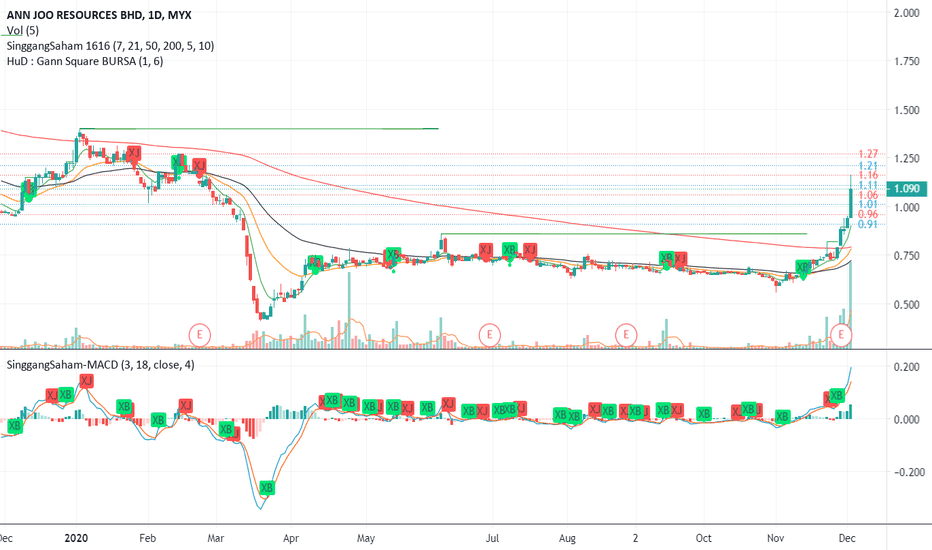Click the SinggangSaham 1616 indicator legend
Image resolution: width=932 pixels, height=550 pixels.
click(x=111, y=46)
